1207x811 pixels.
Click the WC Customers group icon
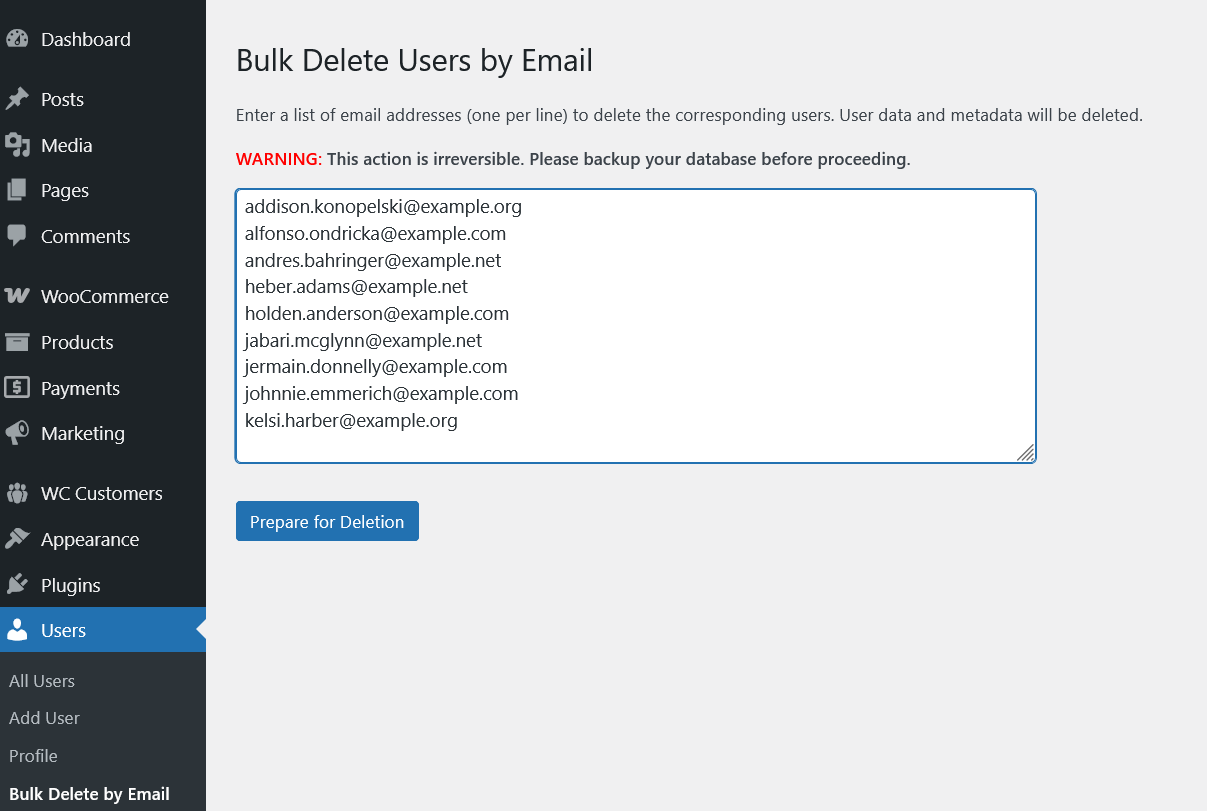[17, 494]
